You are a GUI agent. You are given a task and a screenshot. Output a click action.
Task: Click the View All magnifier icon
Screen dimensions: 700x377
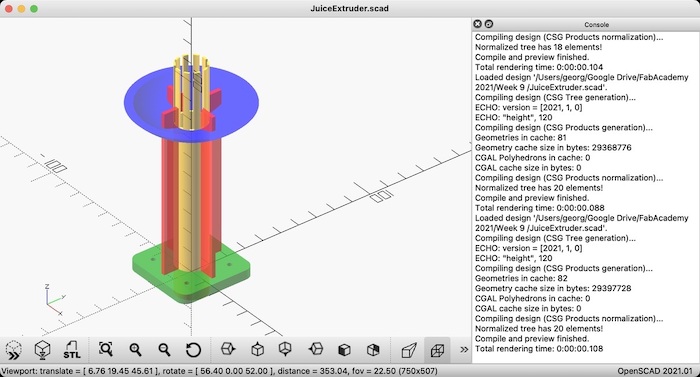[x=106, y=349]
